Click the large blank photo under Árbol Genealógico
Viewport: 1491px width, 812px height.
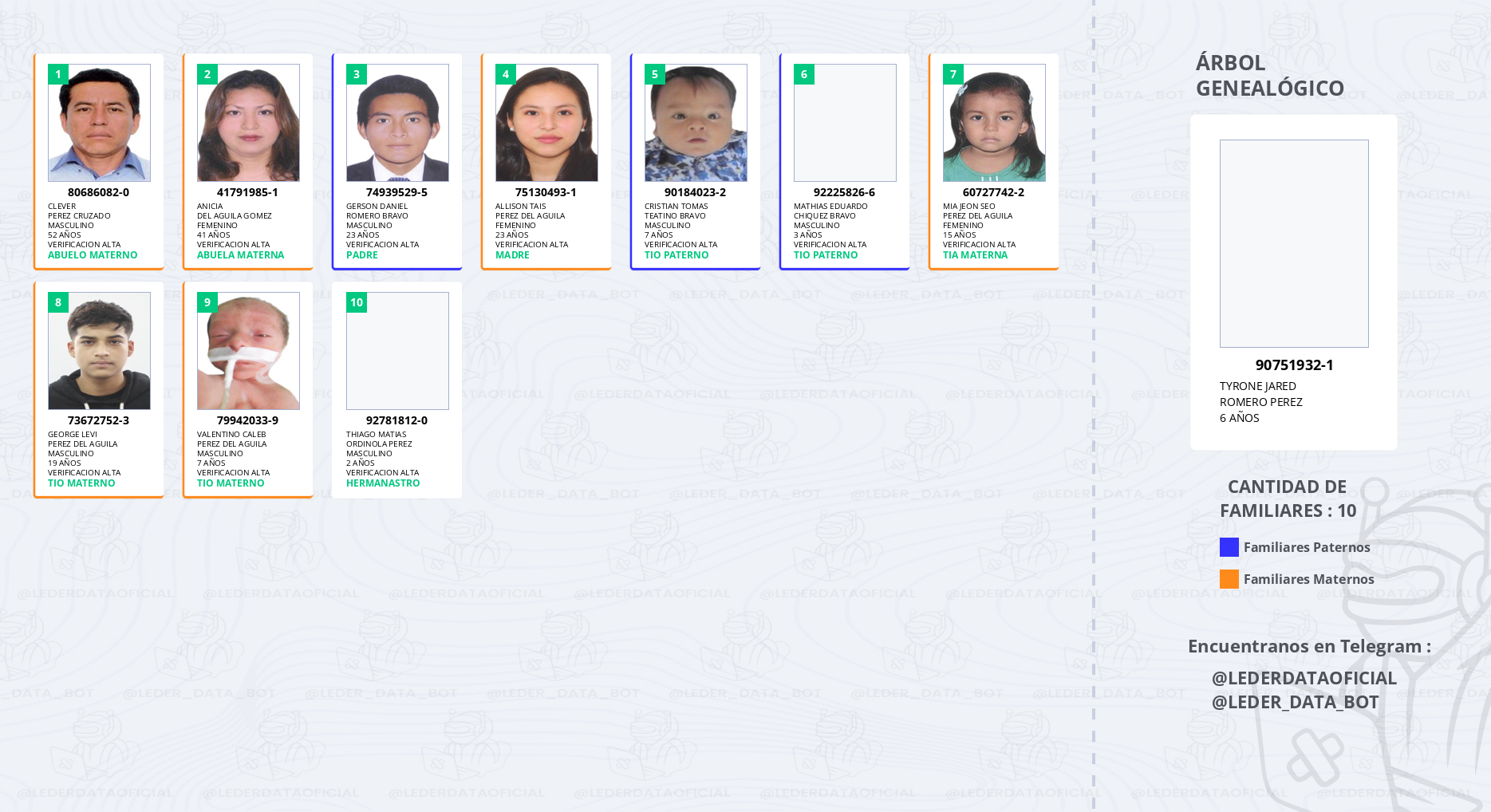[1294, 243]
